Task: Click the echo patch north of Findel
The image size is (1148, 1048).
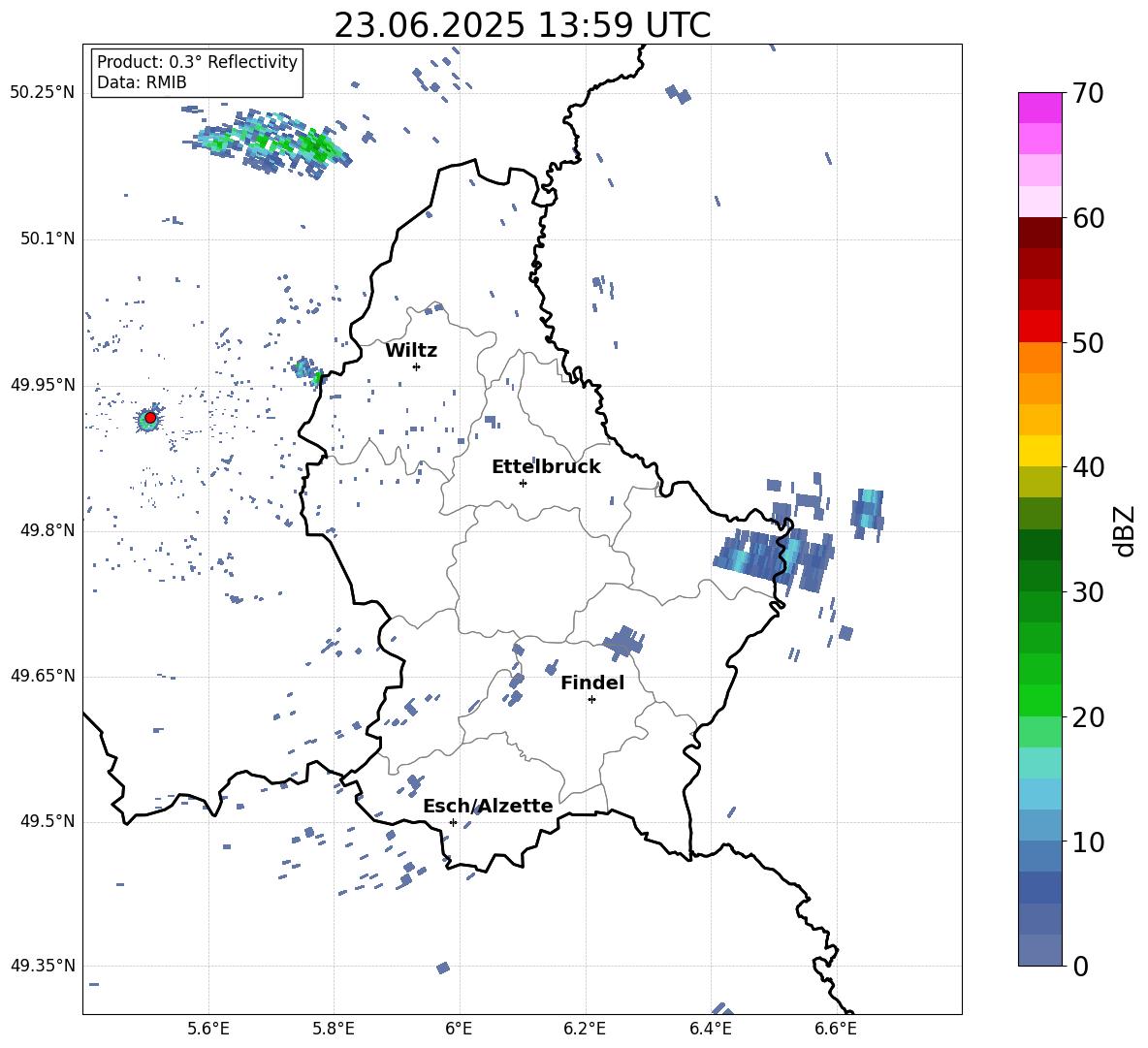Action: point(623,642)
